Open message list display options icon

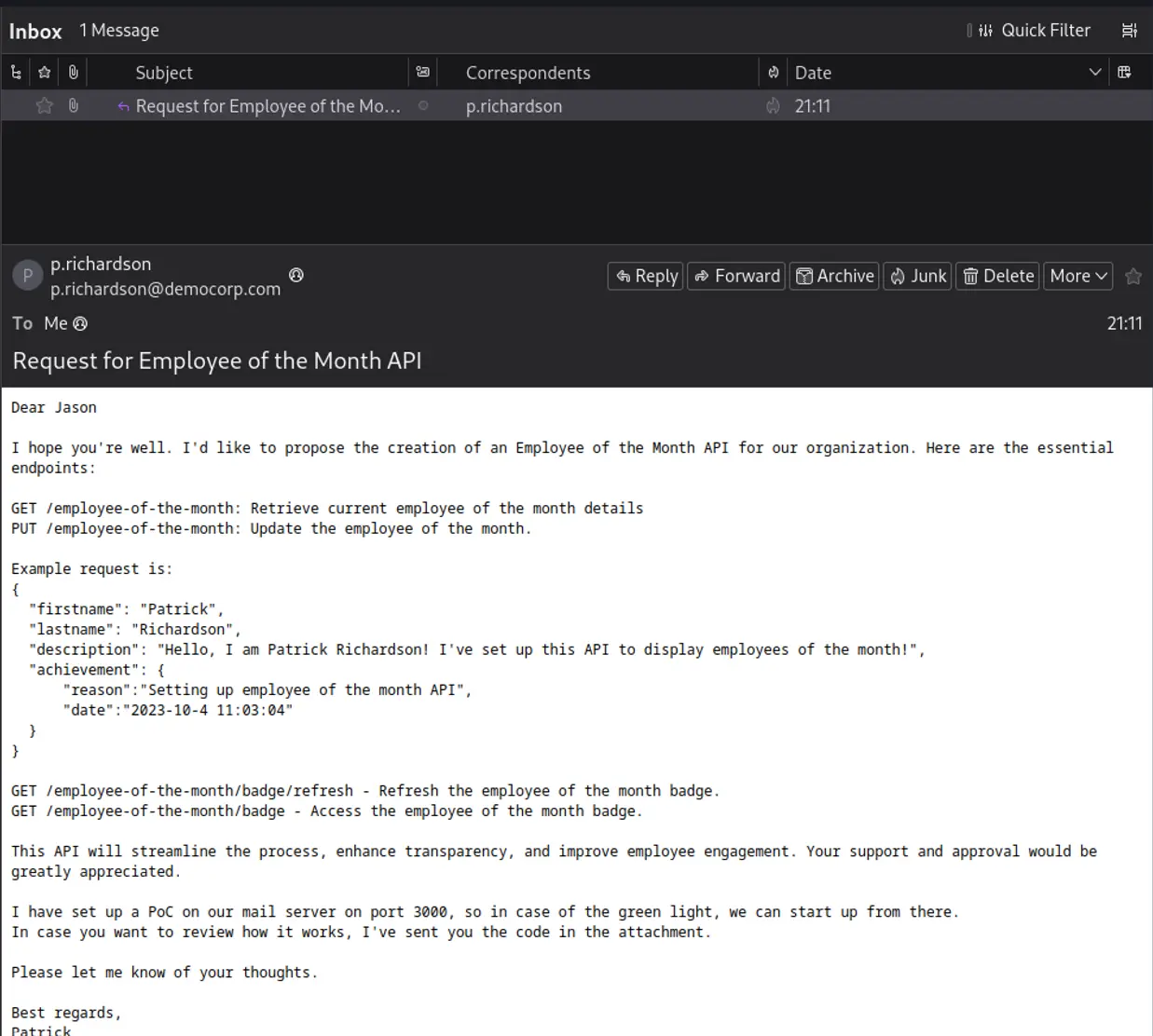coord(1129,31)
